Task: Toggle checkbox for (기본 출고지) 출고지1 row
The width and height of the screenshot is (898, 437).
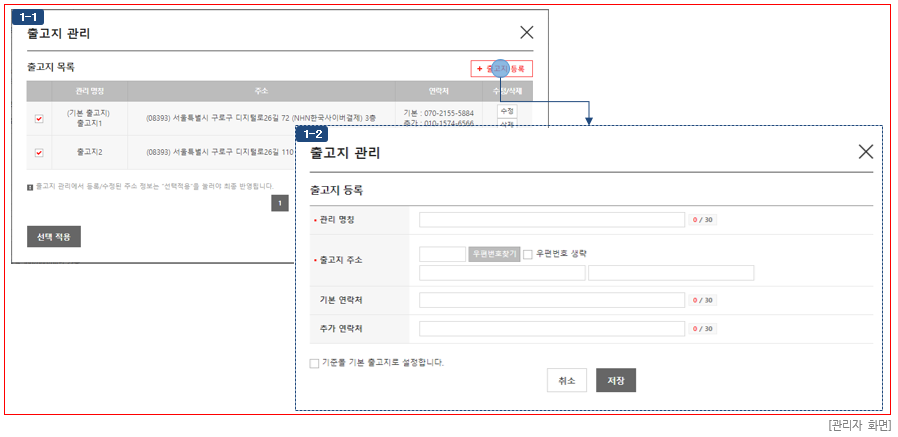Action: [39, 119]
